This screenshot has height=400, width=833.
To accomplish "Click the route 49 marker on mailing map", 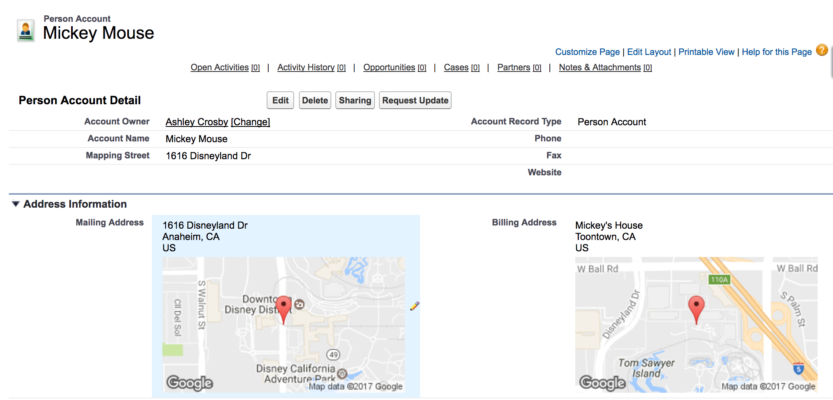I will [333, 354].
